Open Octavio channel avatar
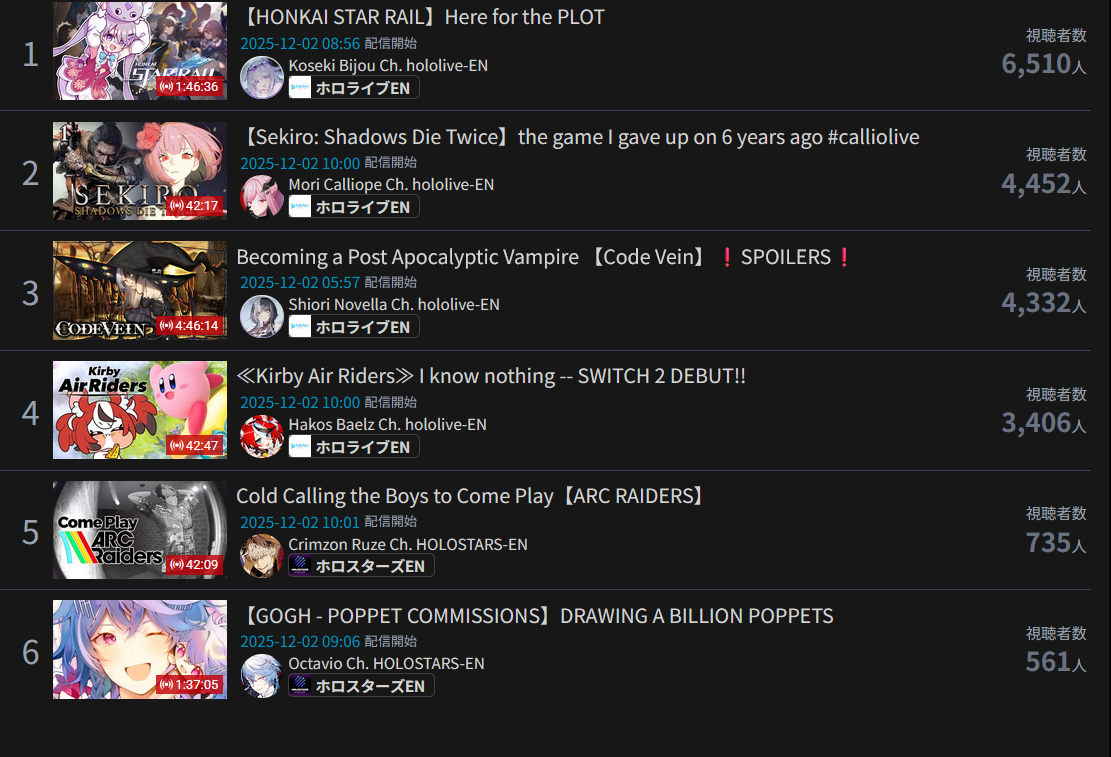1111x757 pixels. click(x=261, y=675)
